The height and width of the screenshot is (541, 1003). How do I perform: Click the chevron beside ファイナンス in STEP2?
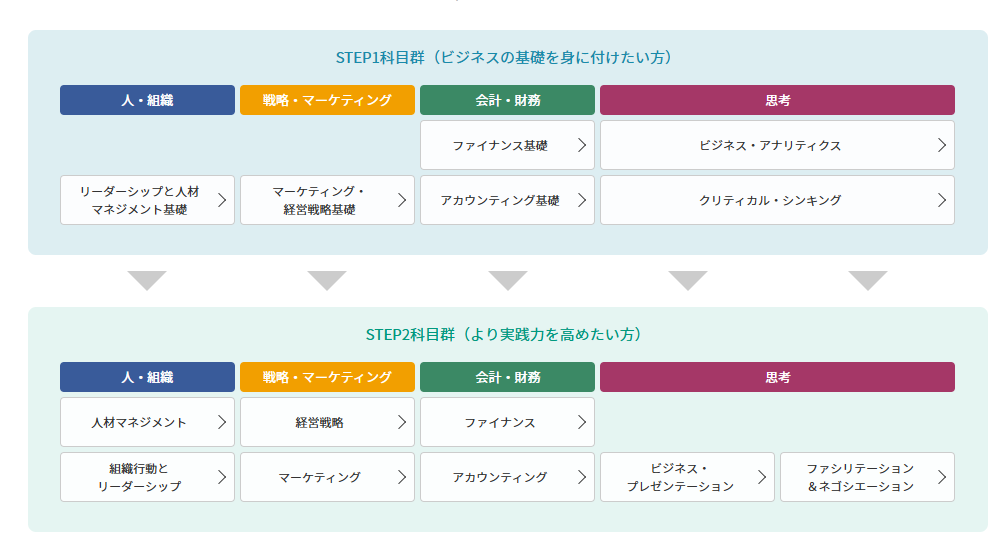581,422
